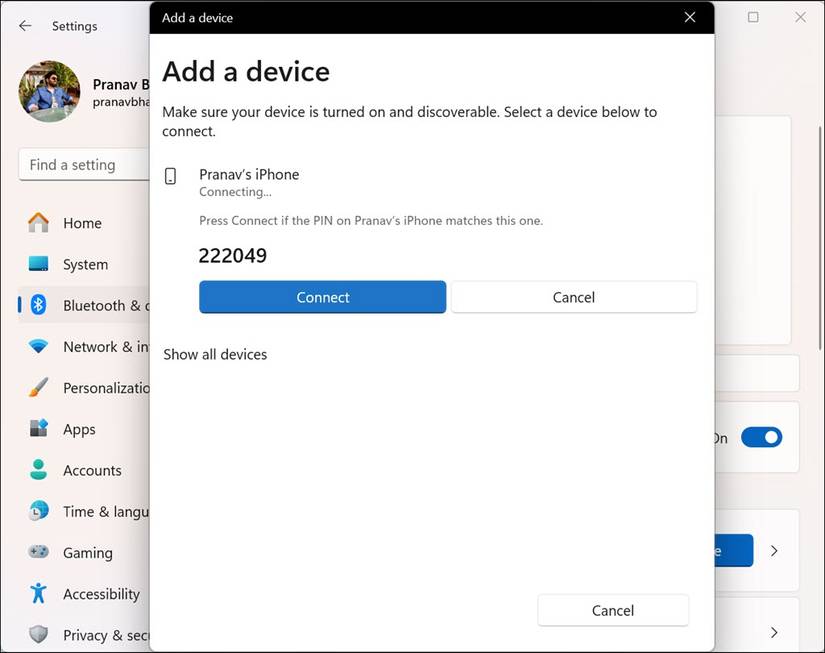825x653 pixels.
Task: Click the Accessibility figure icon
Action: point(38,593)
